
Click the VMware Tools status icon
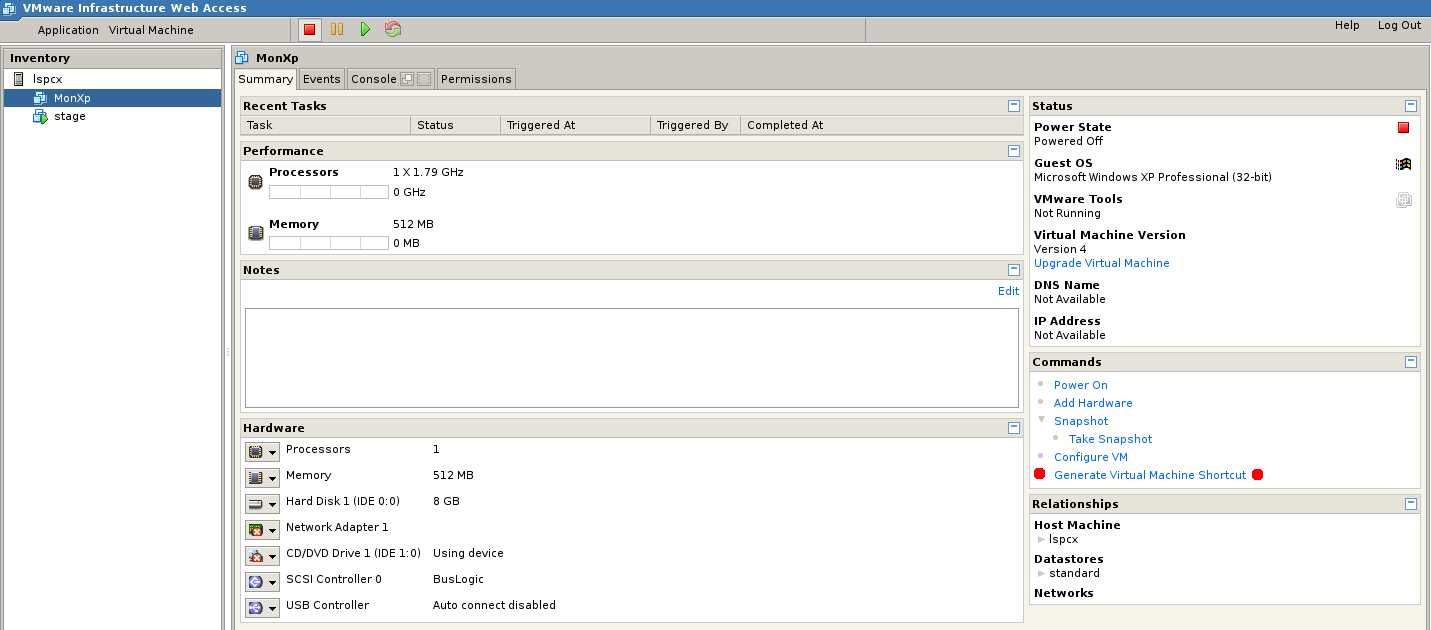click(x=1403, y=200)
